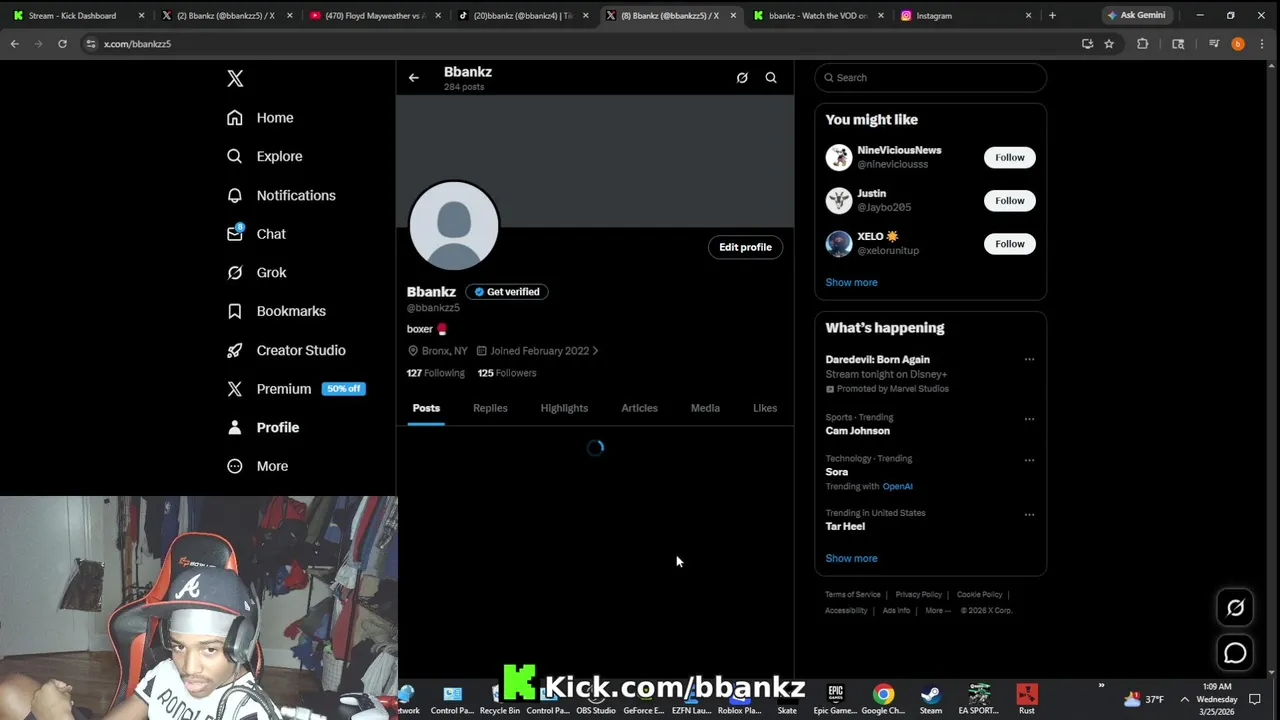The image size is (1280, 720).
Task: Switch to the Highlights tab
Action: (x=564, y=408)
